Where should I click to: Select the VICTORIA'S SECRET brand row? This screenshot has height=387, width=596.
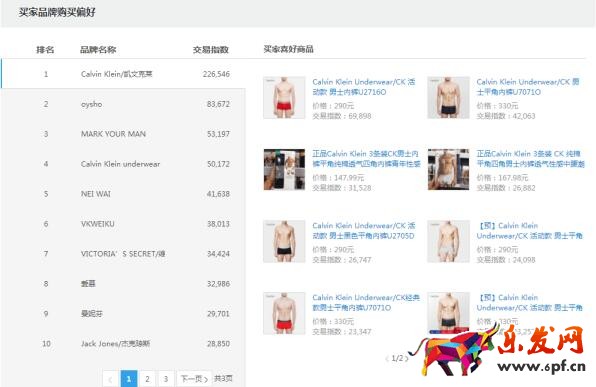123,254
